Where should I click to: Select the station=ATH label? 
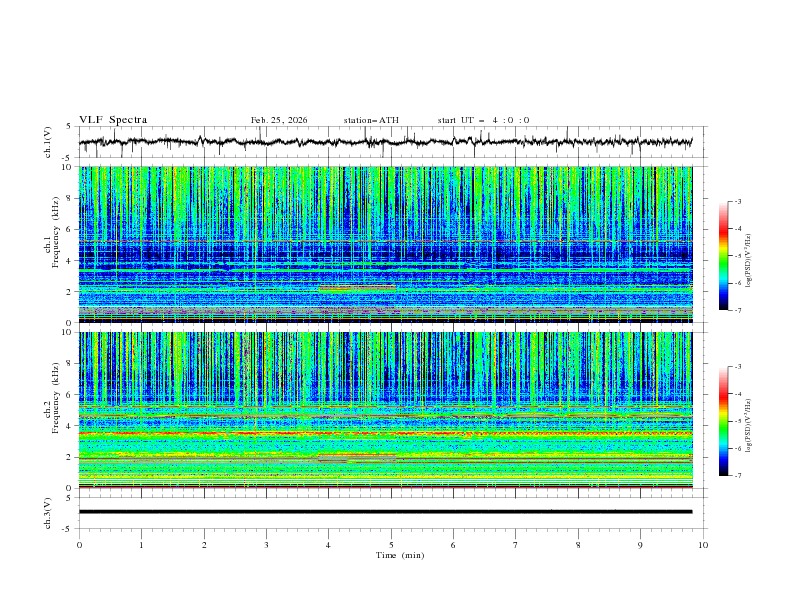click(x=371, y=120)
